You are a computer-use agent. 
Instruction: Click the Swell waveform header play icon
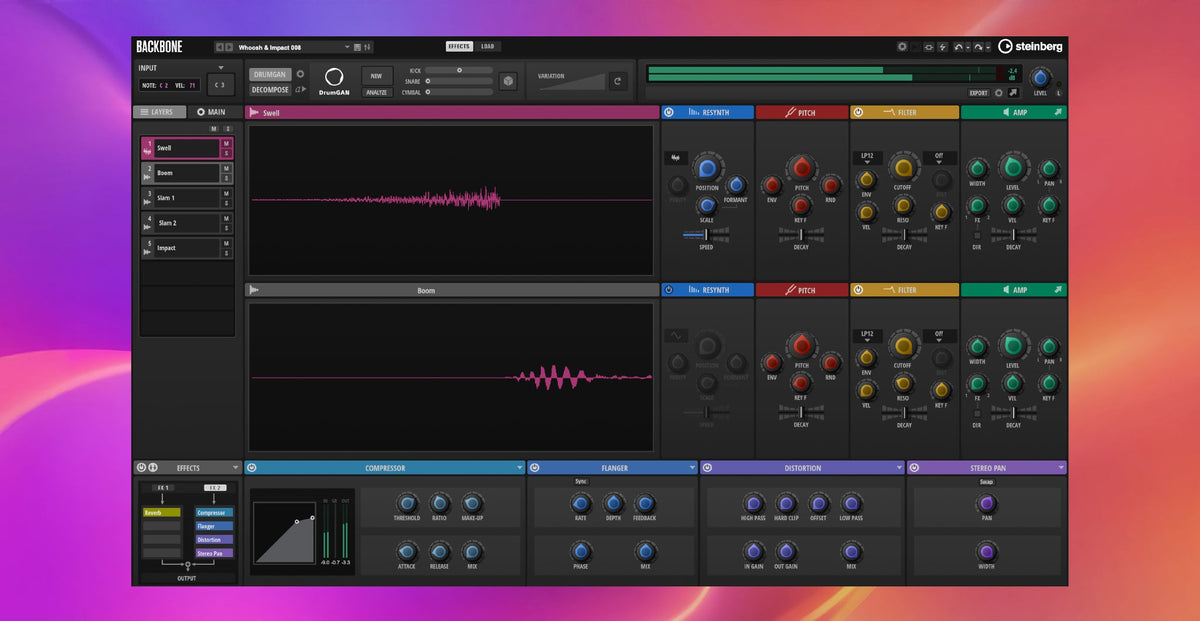[x=254, y=113]
